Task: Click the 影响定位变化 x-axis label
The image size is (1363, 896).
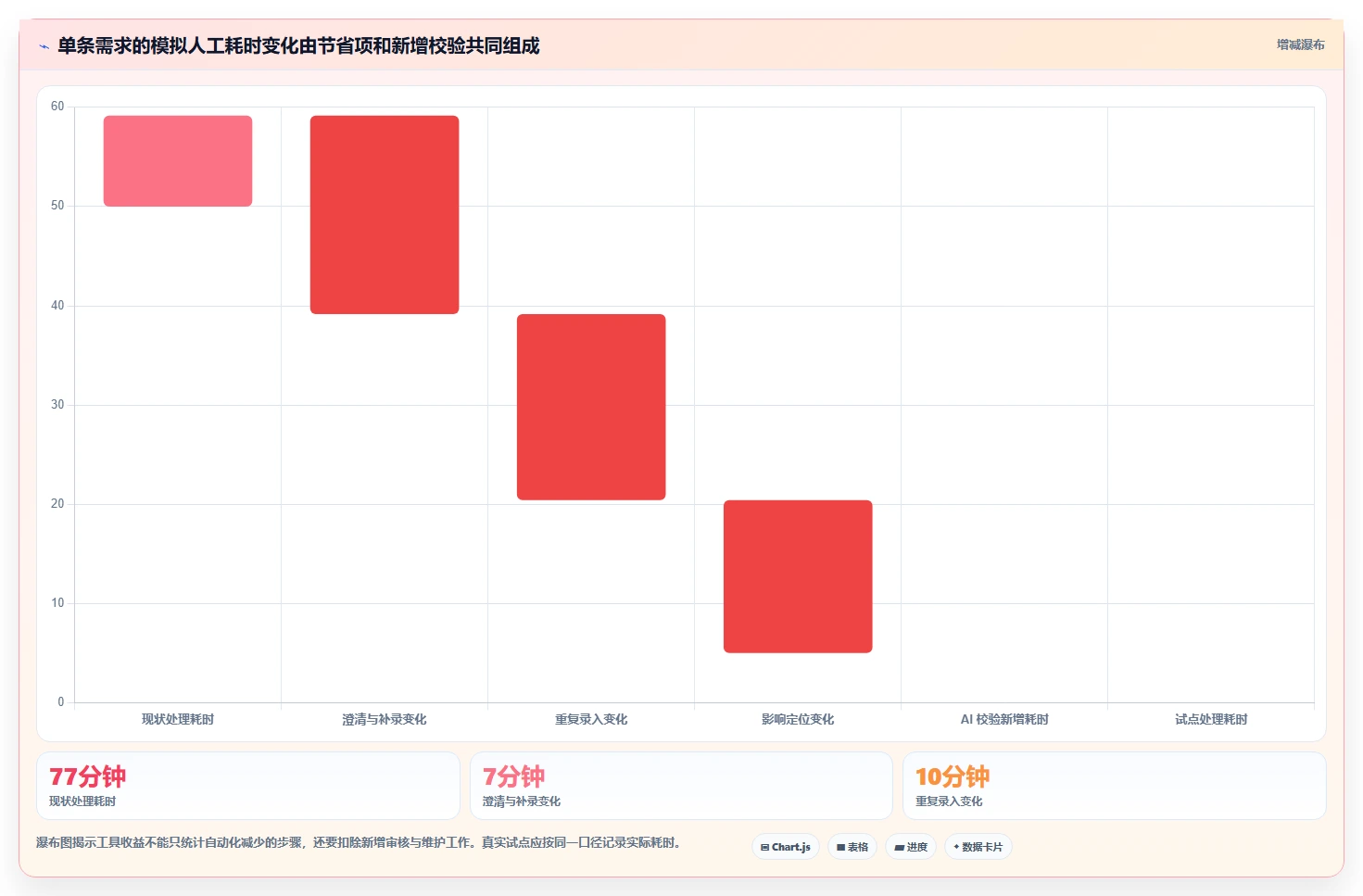Action: (x=798, y=719)
